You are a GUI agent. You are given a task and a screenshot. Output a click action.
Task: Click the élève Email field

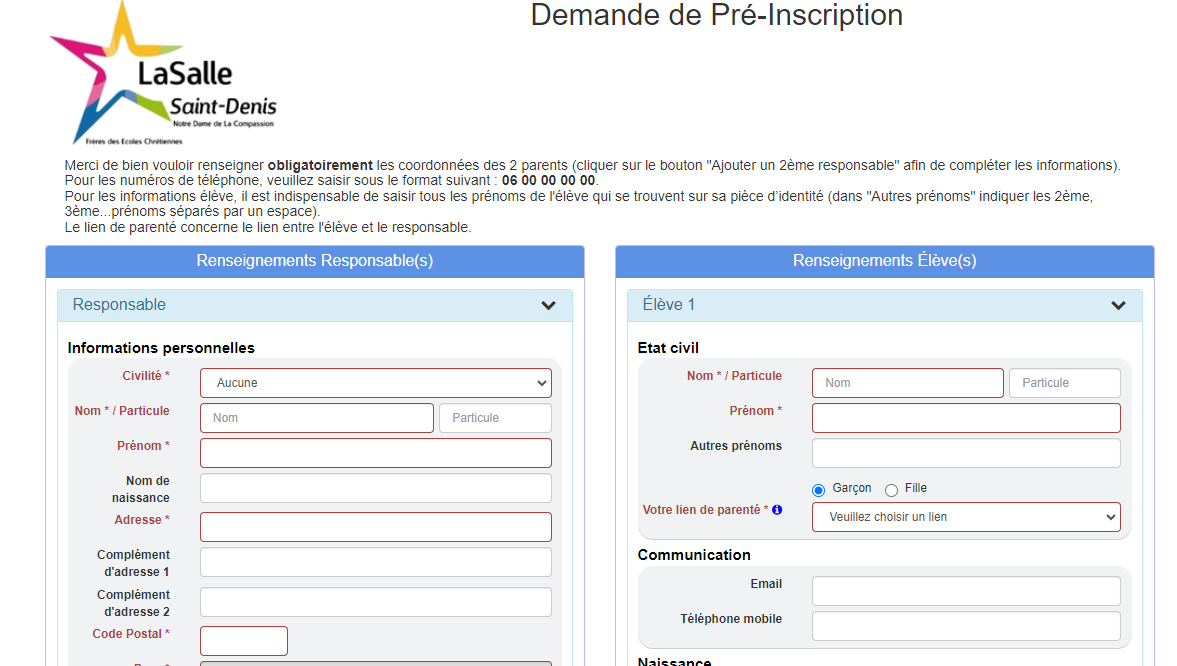coord(966,592)
